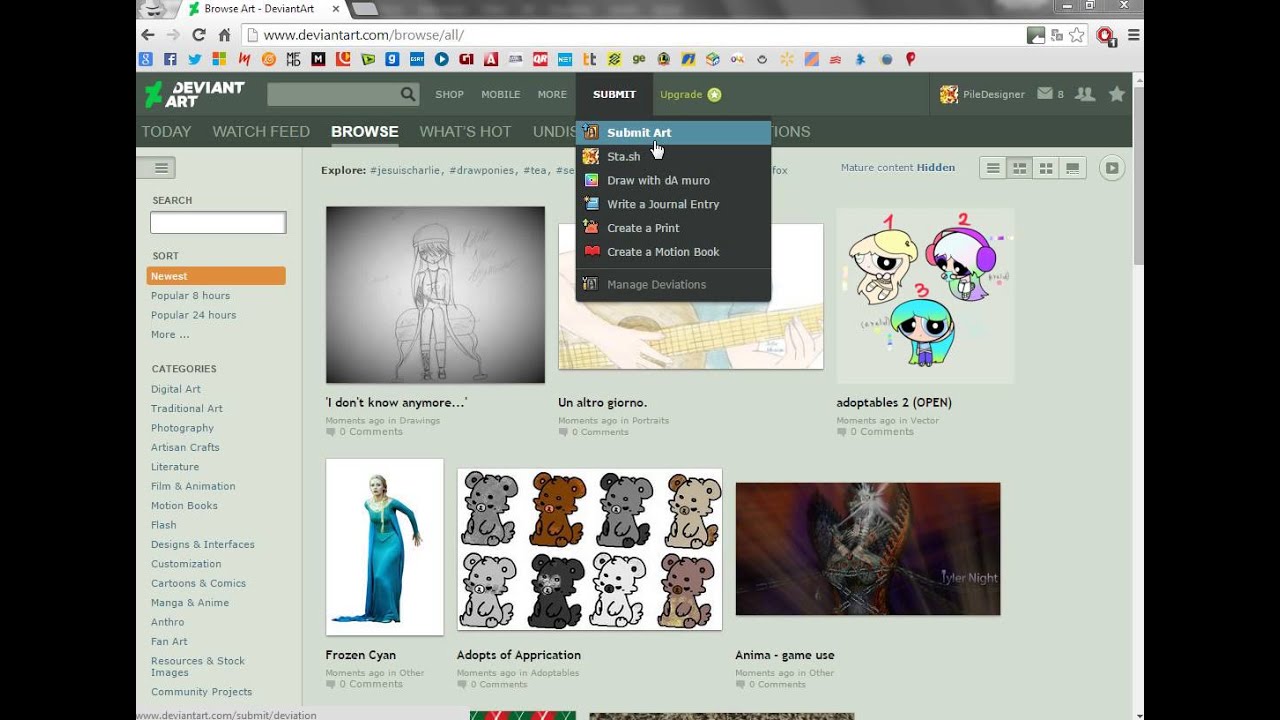Viewport: 1280px width, 720px height.
Task: Open the MORE dropdown in header
Action: [x=552, y=95]
